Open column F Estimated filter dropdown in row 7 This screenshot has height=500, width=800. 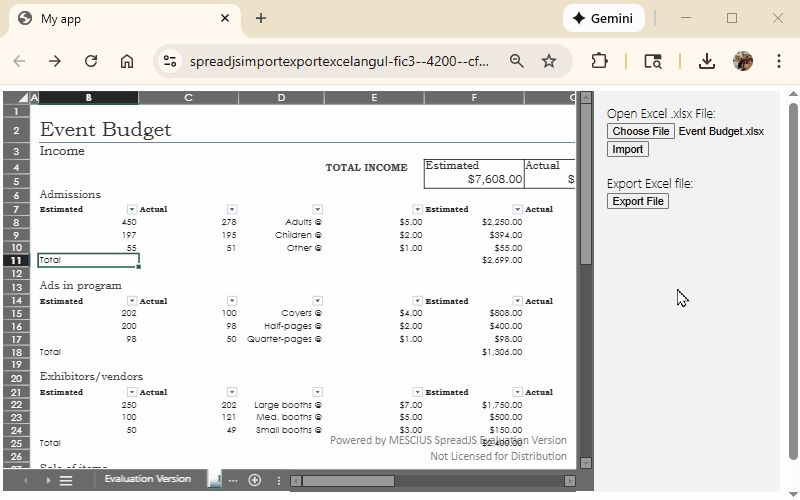point(517,209)
